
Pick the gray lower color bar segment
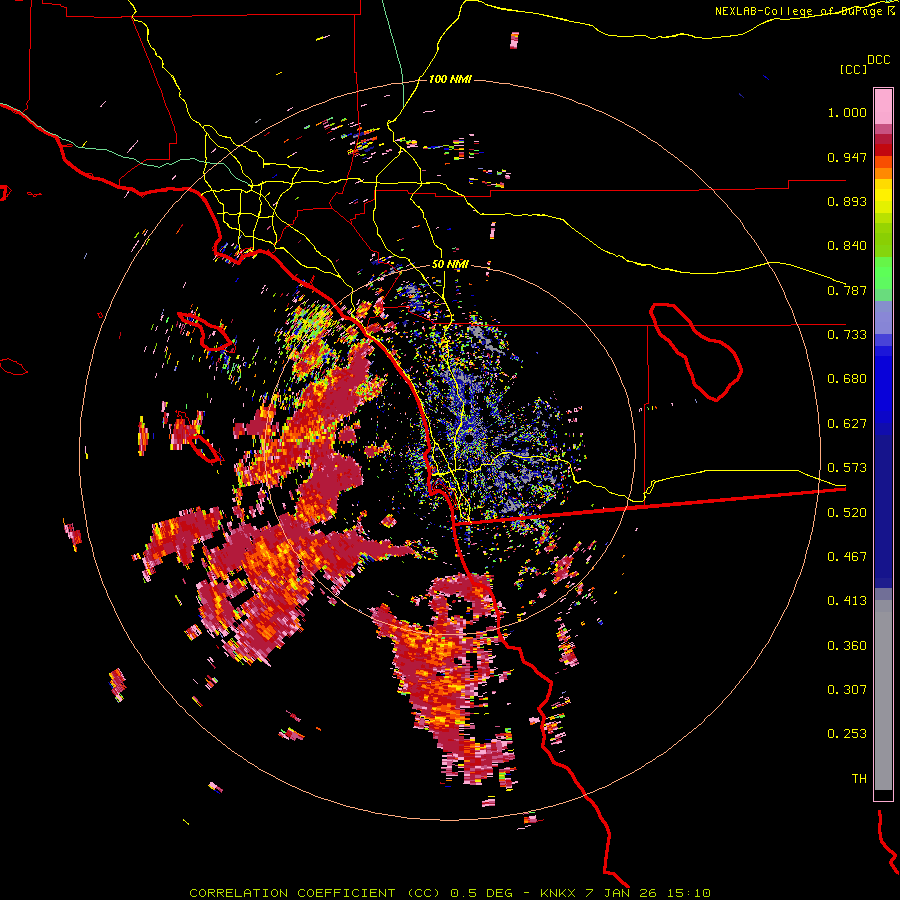pyautogui.click(x=883, y=695)
